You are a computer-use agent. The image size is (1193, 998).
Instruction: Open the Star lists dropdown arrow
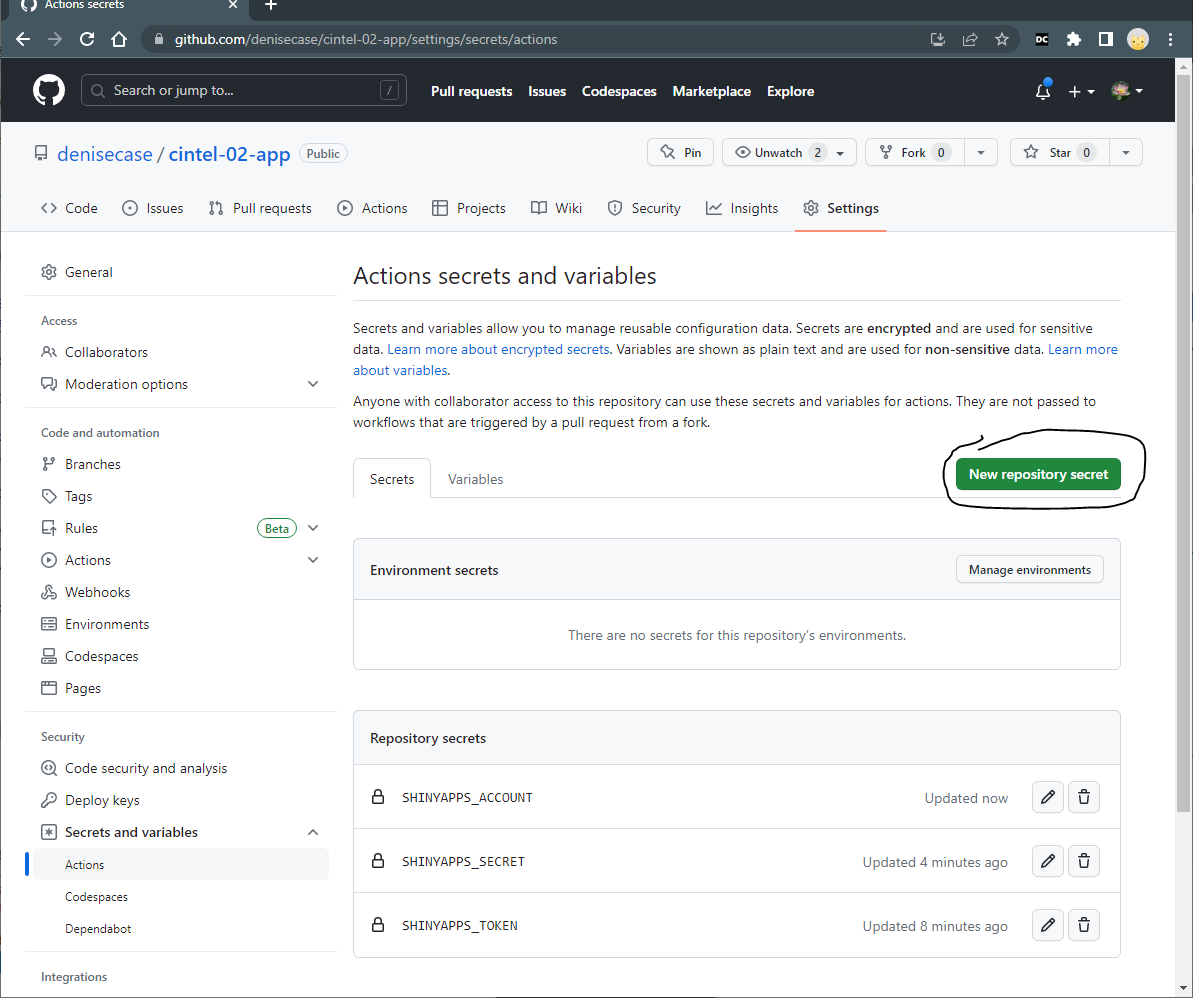tap(1126, 153)
